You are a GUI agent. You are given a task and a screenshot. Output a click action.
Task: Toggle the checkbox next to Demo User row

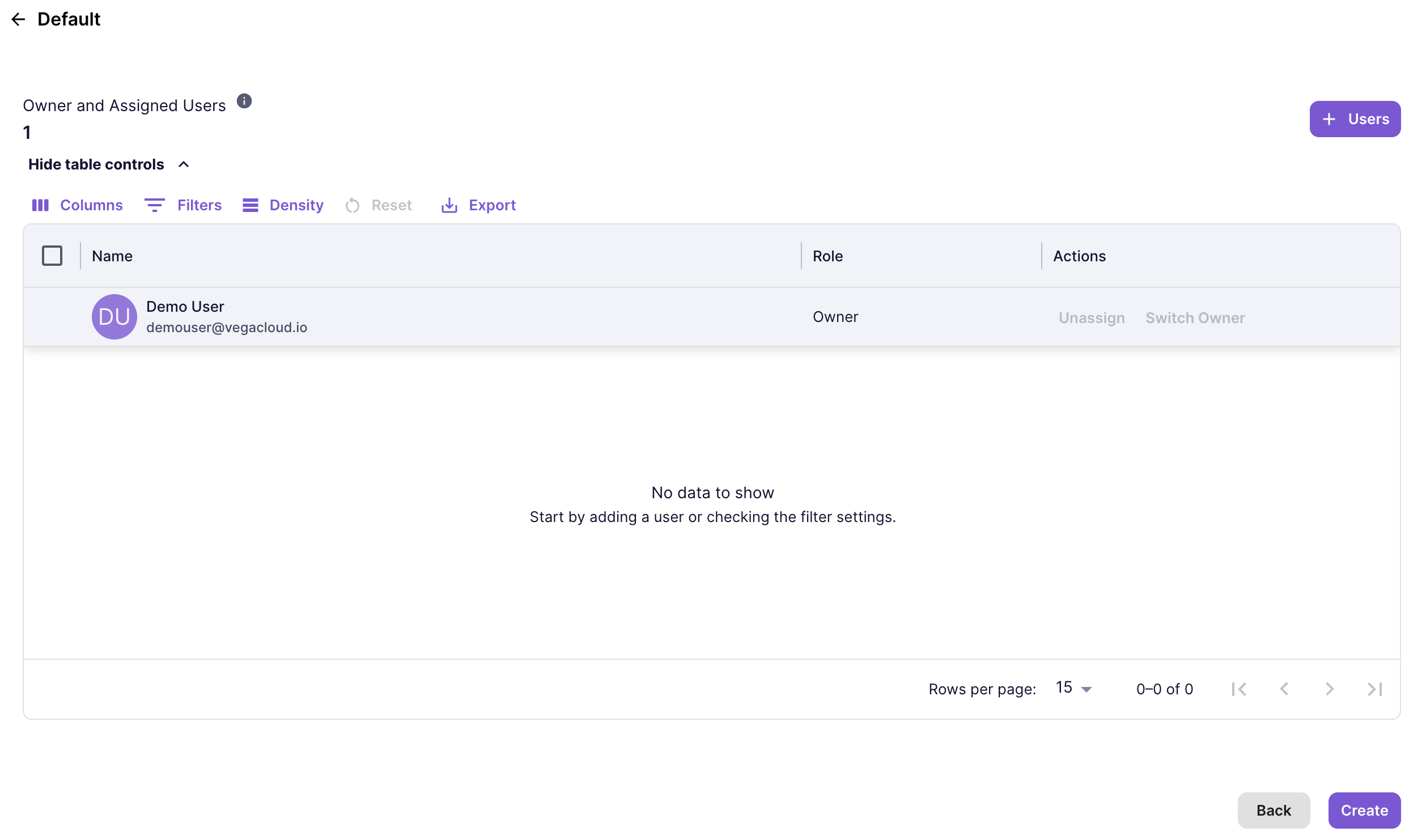[52, 316]
